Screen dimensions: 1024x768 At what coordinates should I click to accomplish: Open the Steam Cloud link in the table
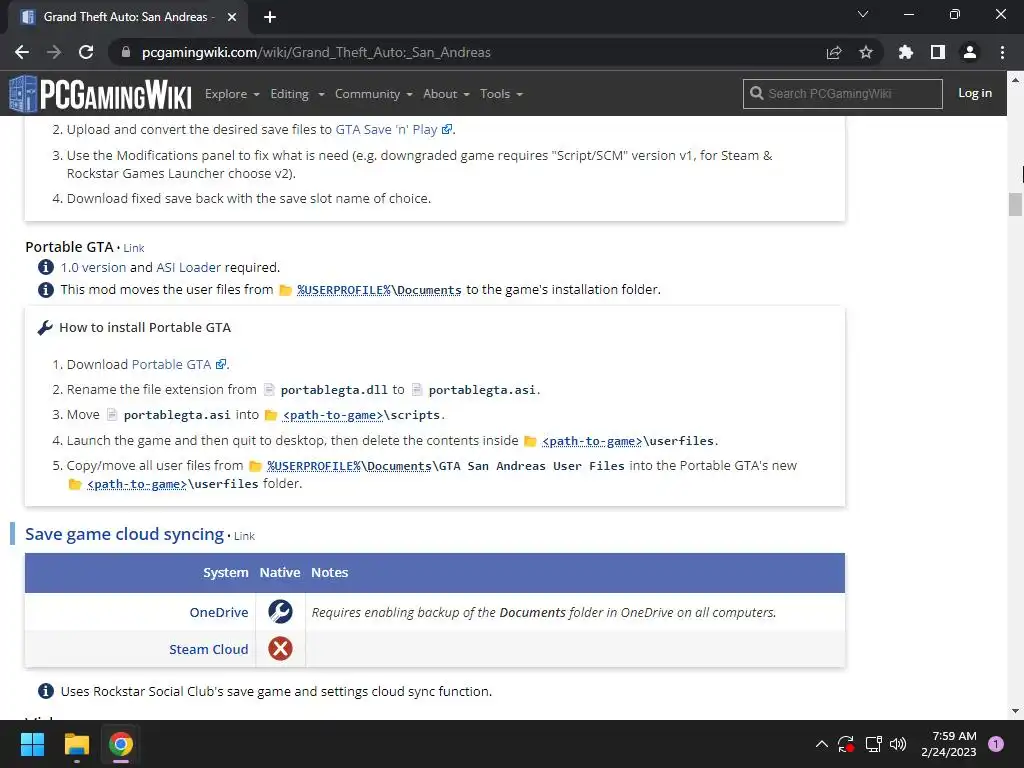(208, 649)
